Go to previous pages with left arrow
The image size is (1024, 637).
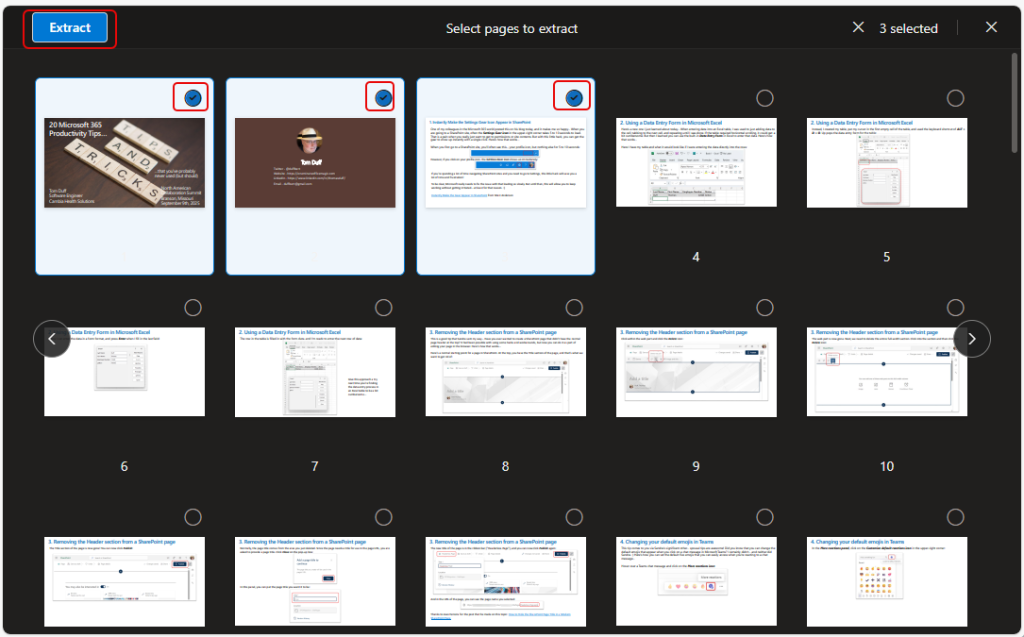click(x=52, y=338)
